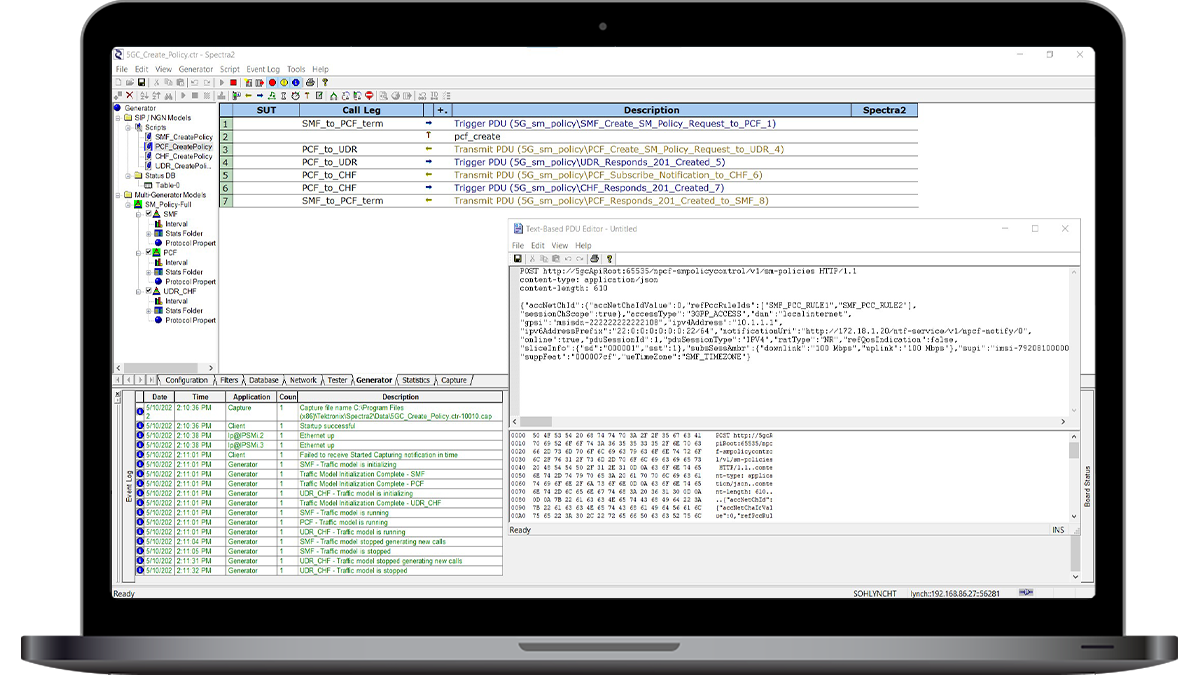
Task: Open the Event Log menu
Action: 263,70
